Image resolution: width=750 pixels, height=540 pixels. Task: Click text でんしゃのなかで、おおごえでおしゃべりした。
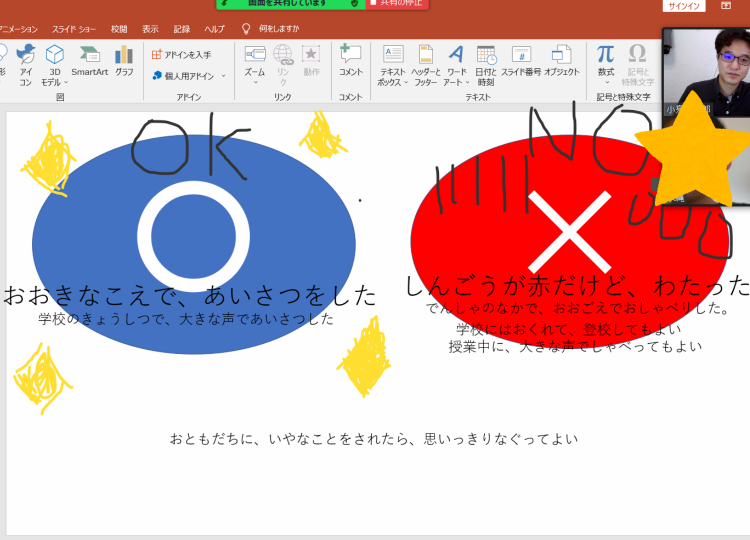click(578, 308)
